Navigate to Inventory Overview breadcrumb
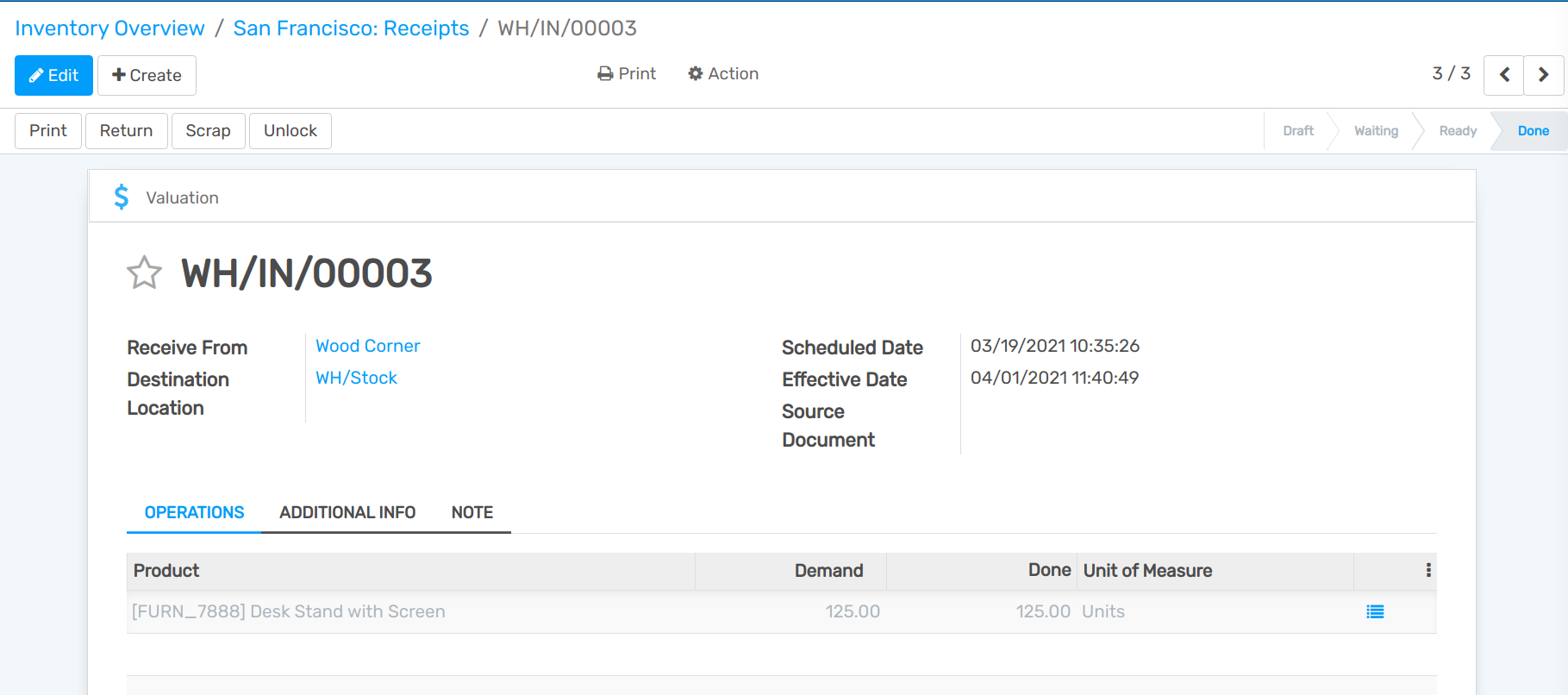The width and height of the screenshot is (1568, 695). click(x=109, y=28)
